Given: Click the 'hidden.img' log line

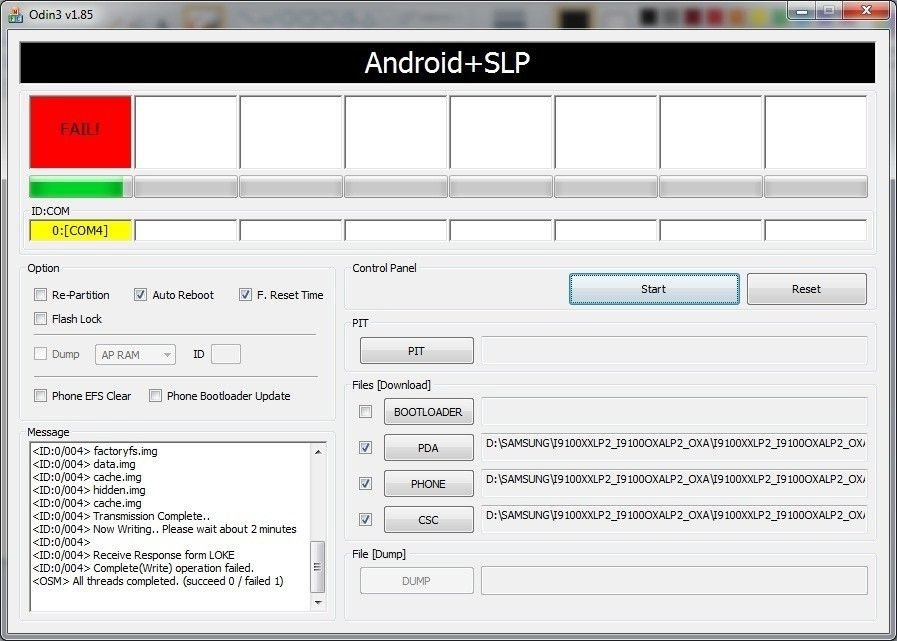Looking at the screenshot, I should (x=89, y=490).
